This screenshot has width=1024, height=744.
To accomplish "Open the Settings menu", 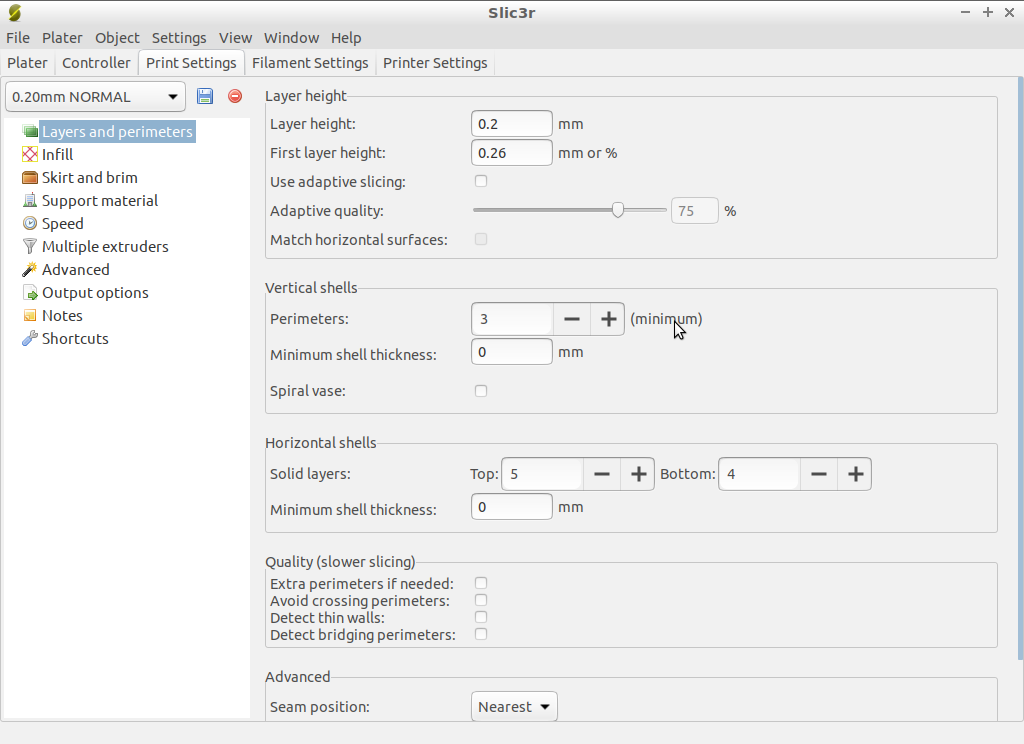I will [x=179, y=38].
